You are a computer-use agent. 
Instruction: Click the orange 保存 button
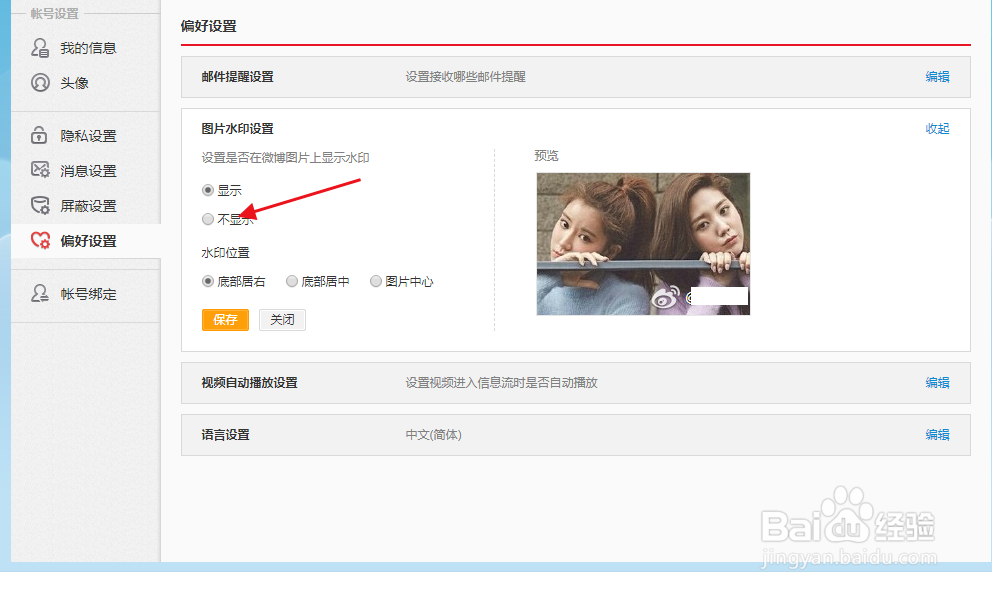tap(225, 319)
